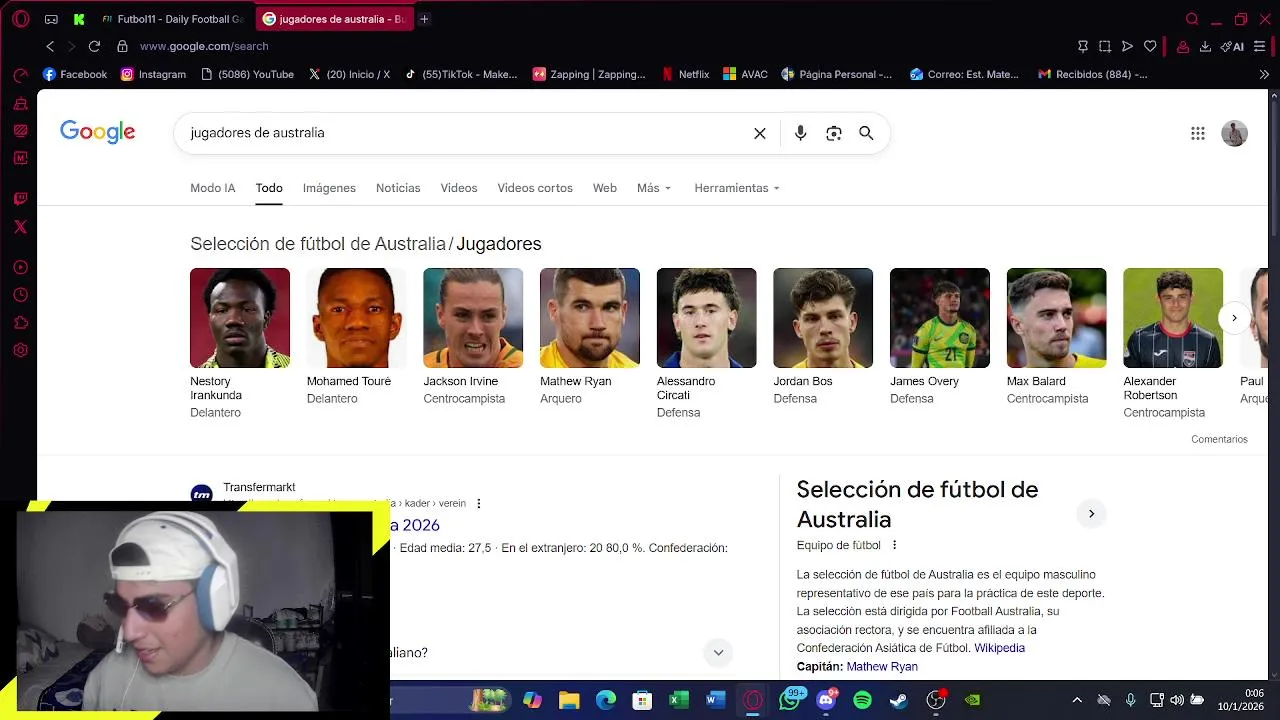The height and width of the screenshot is (720, 1280).
Task: Open the Herramientas dropdown
Action: [x=737, y=188]
